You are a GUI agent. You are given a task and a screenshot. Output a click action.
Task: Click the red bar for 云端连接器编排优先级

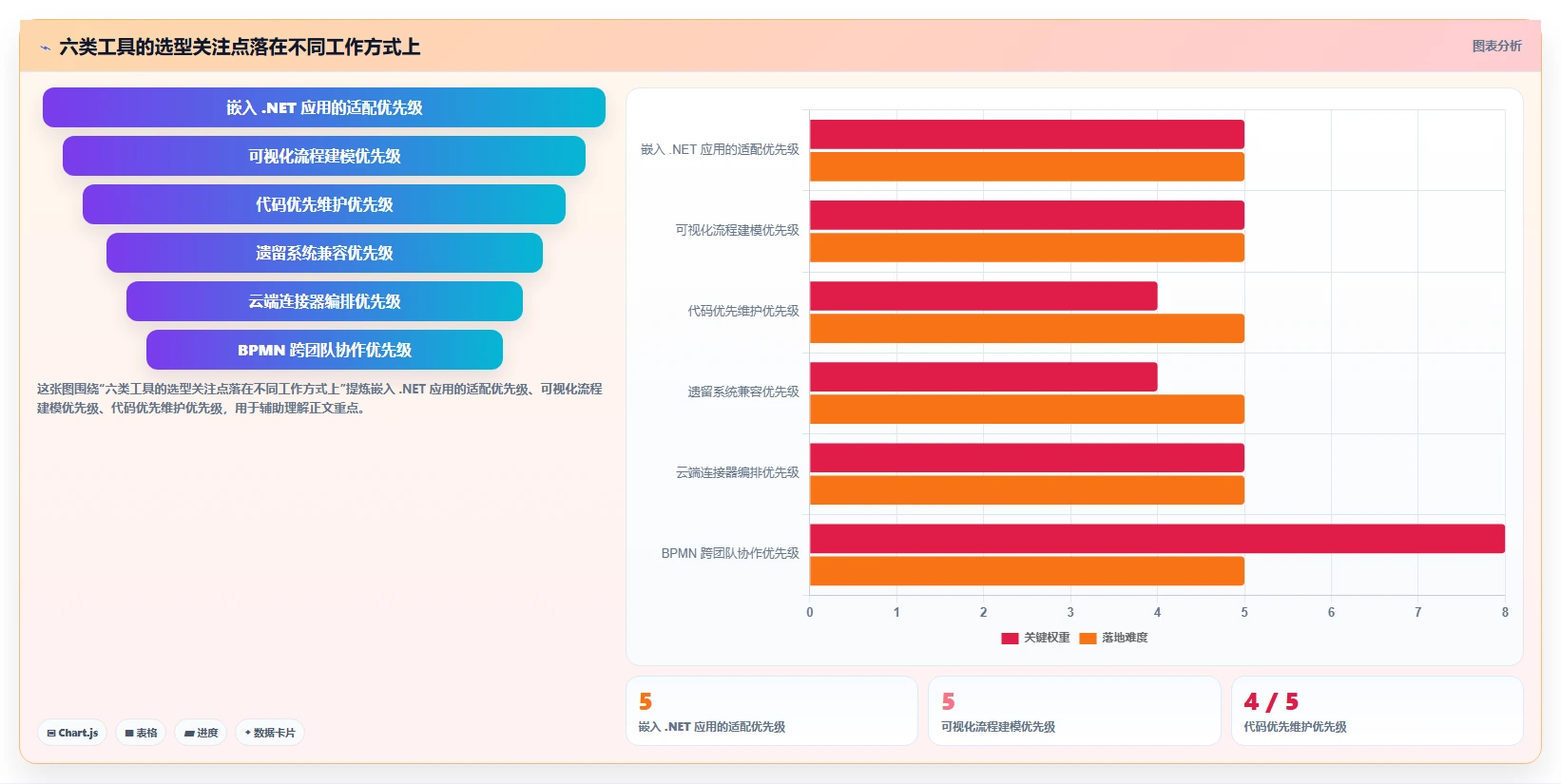click(x=1027, y=457)
